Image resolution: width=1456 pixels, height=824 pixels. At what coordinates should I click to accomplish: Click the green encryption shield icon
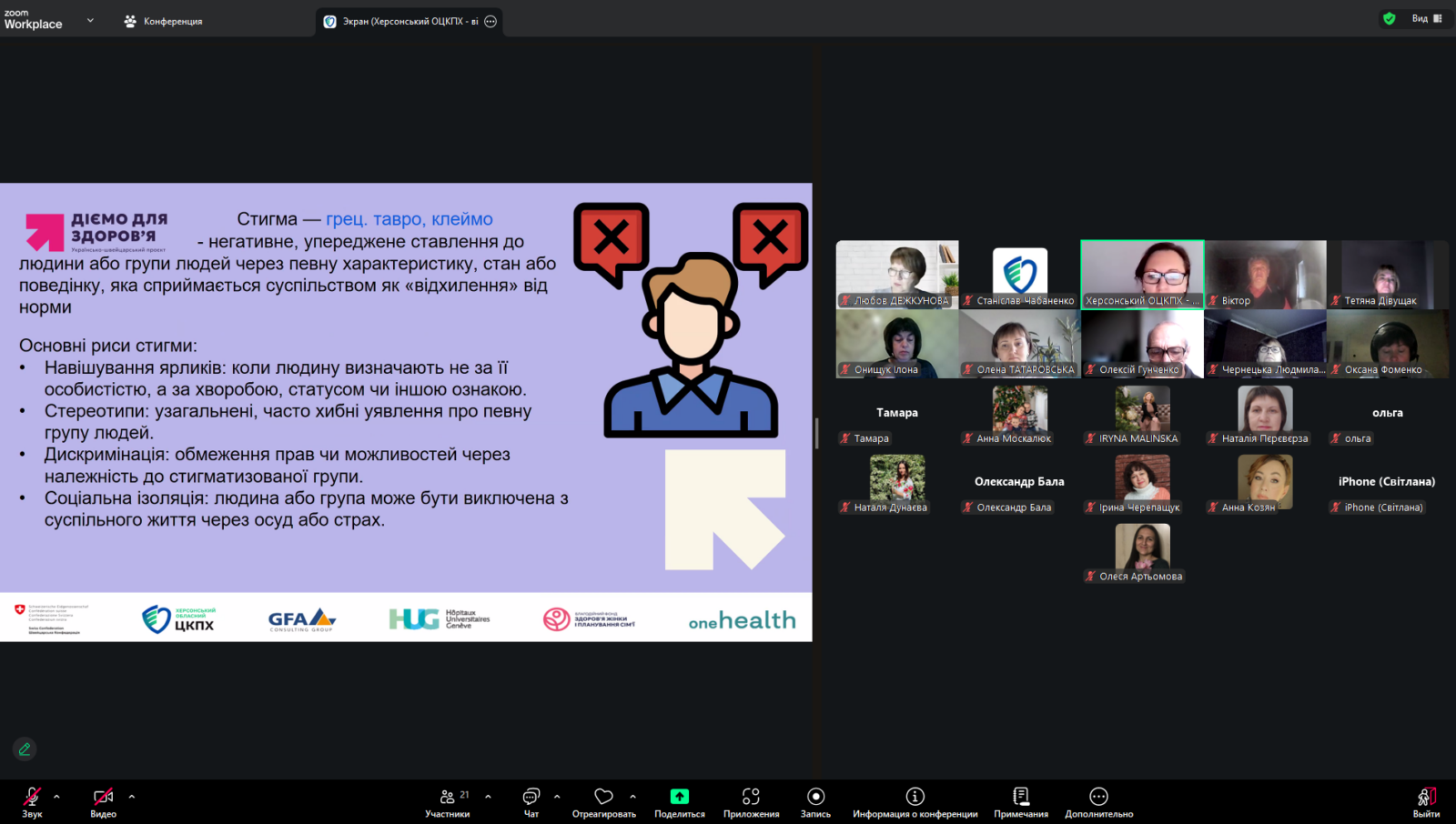click(x=1389, y=18)
